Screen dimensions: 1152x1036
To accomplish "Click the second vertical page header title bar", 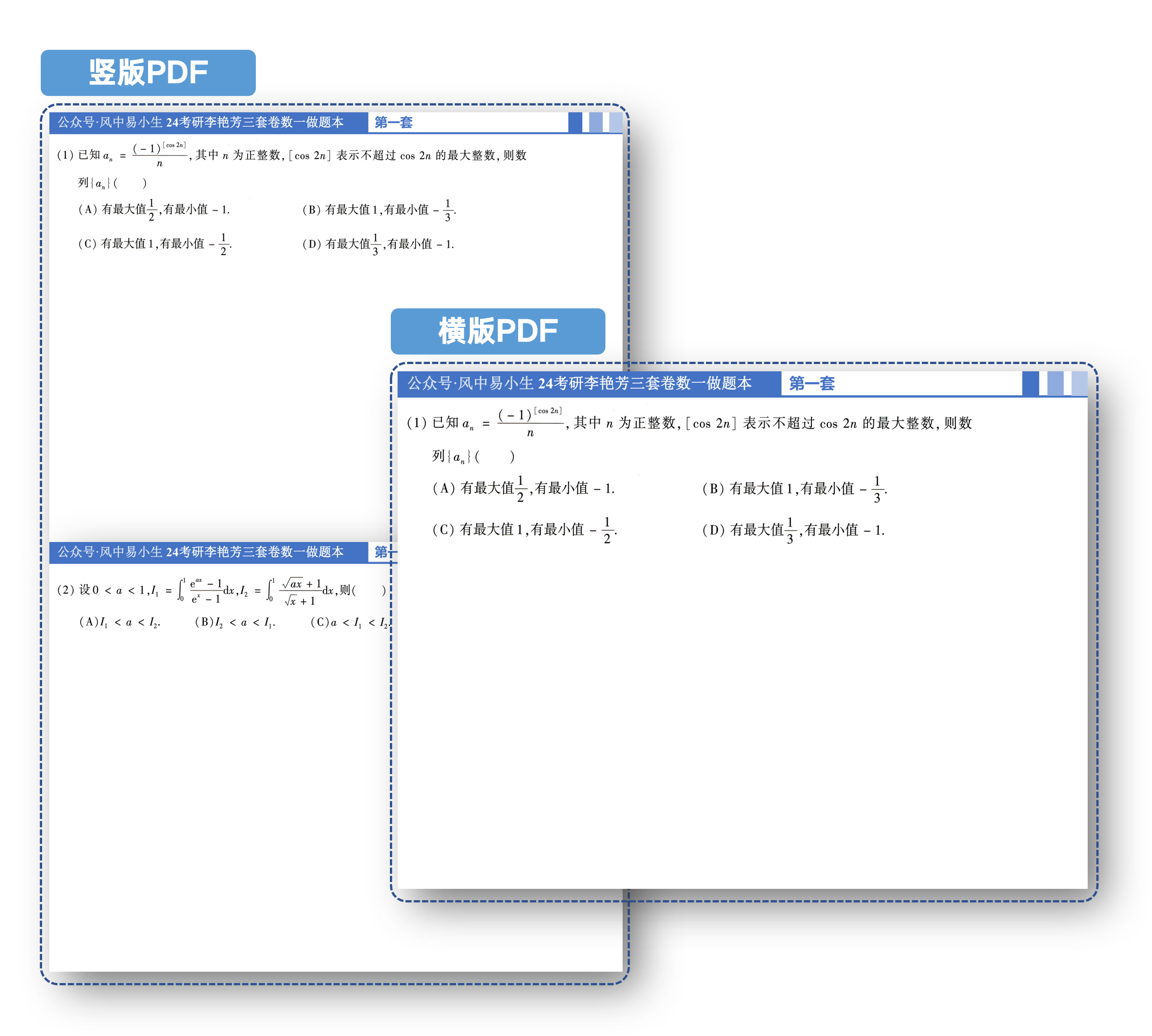I will (200, 552).
